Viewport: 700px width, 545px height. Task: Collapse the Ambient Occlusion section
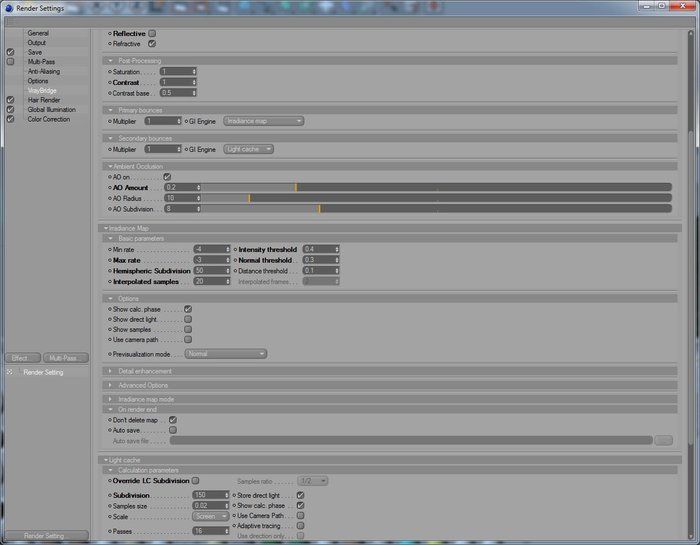point(110,166)
